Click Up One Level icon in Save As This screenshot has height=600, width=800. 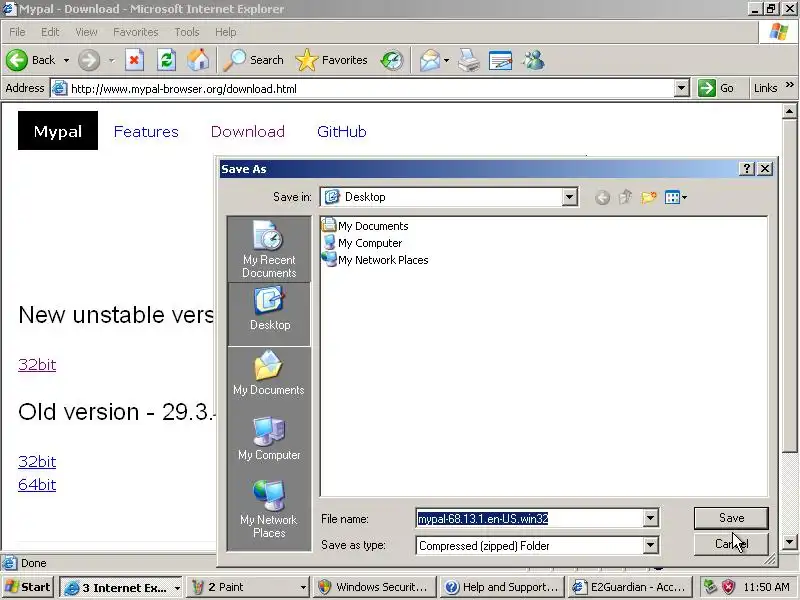(626, 197)
